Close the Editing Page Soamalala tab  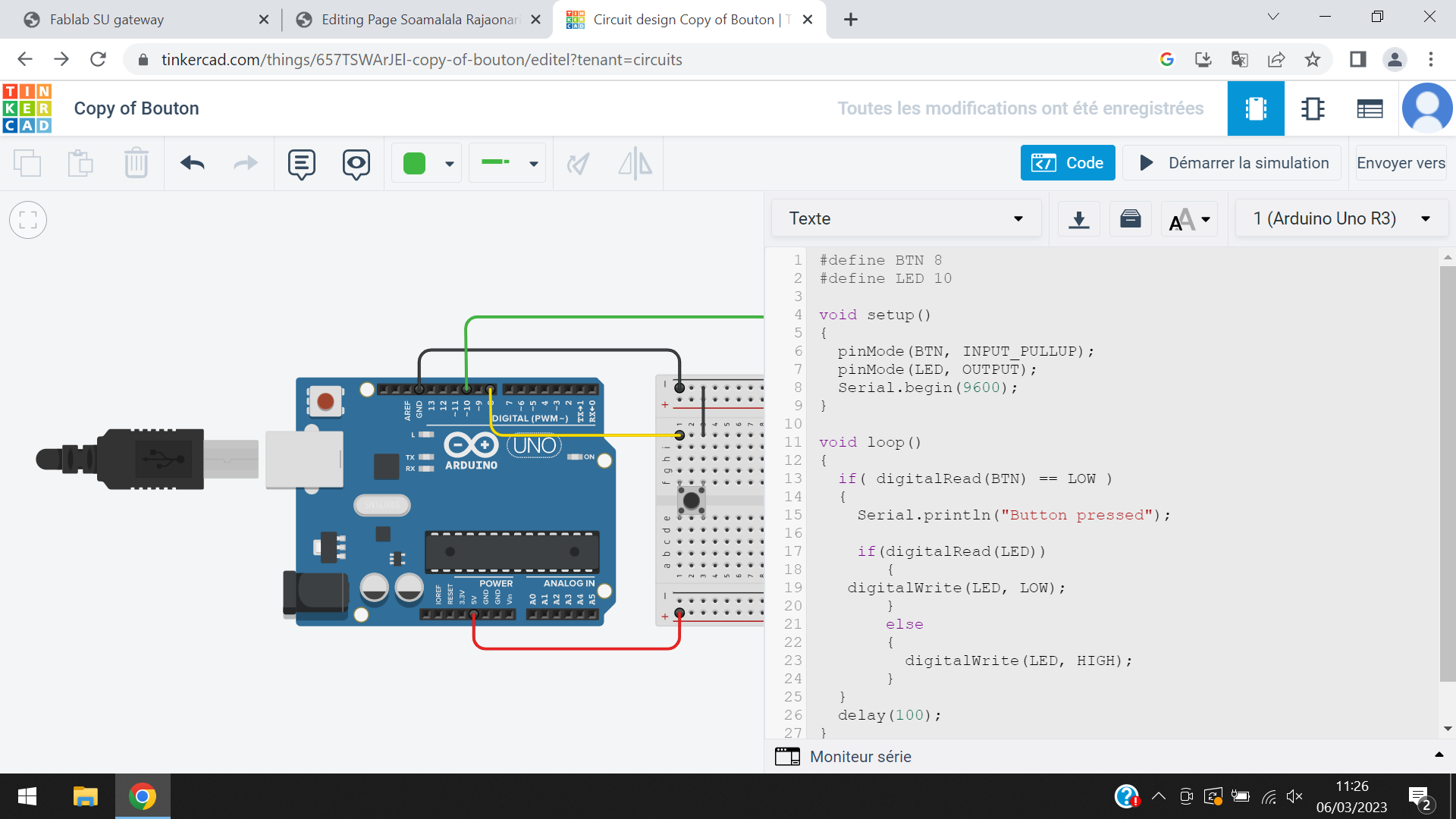point(536,20)
